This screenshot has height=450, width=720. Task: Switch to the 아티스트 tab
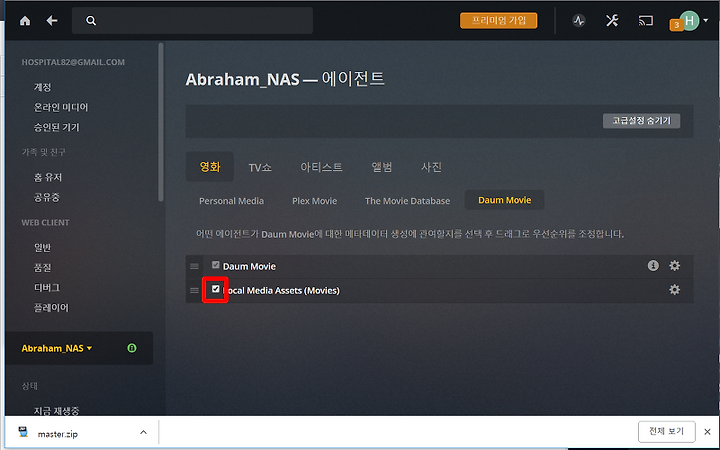pyautogui.click(x=321, y=167)
